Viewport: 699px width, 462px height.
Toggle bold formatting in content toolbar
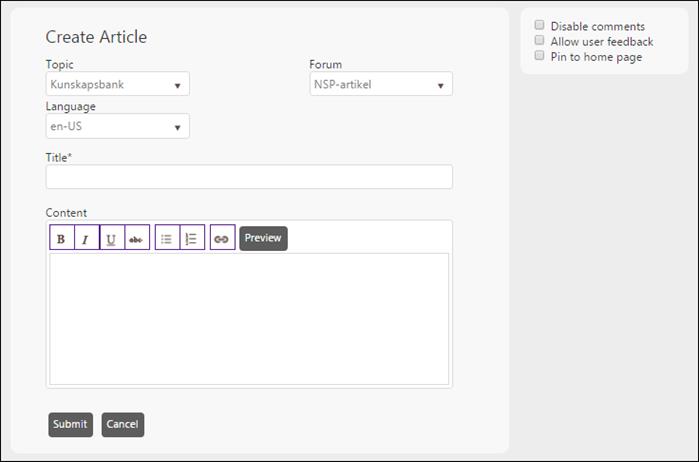(61, 239)
